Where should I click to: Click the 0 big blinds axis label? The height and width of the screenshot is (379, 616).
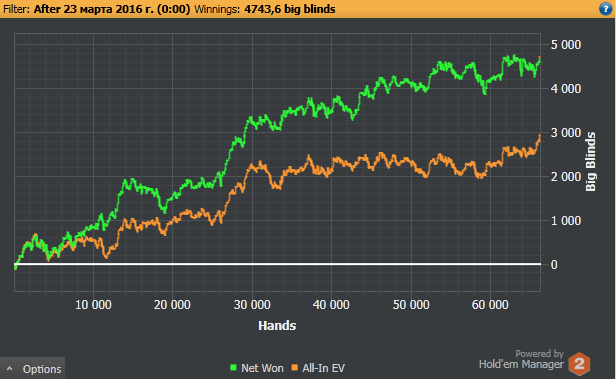tap(554, 265)
